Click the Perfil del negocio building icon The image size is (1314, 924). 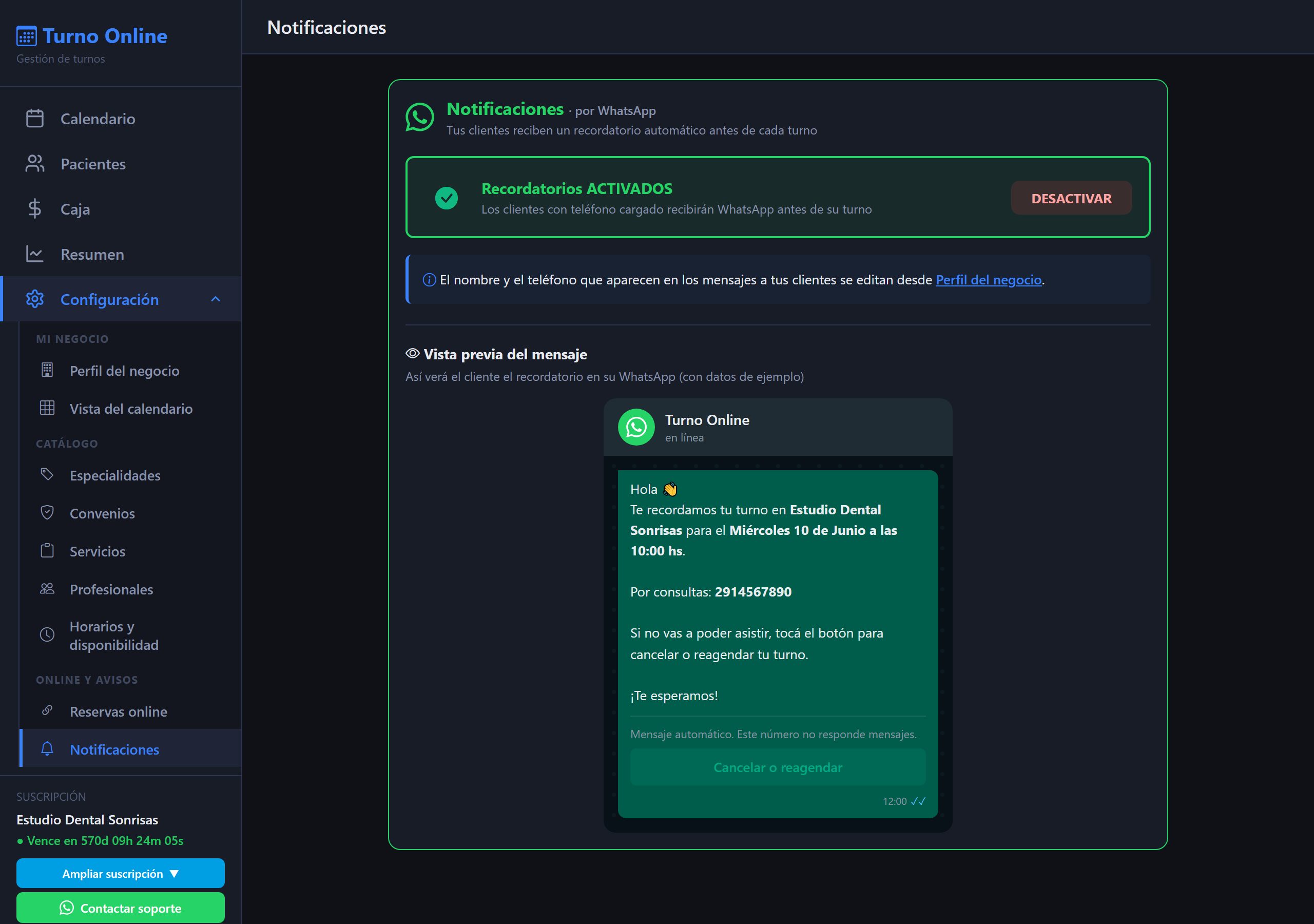48,371
